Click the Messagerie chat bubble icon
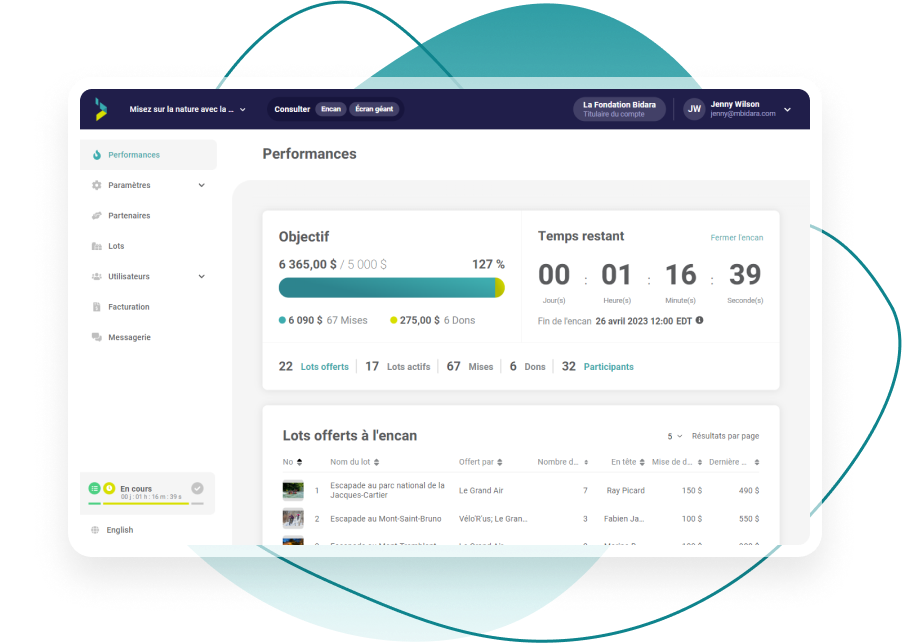Image resolution: width=909 pixels, height=644 pixels. point(96,337)
